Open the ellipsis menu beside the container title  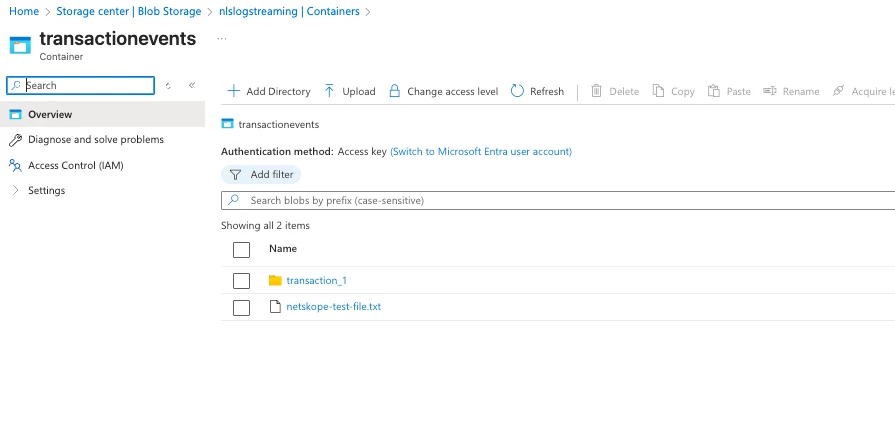coord(221,39)
